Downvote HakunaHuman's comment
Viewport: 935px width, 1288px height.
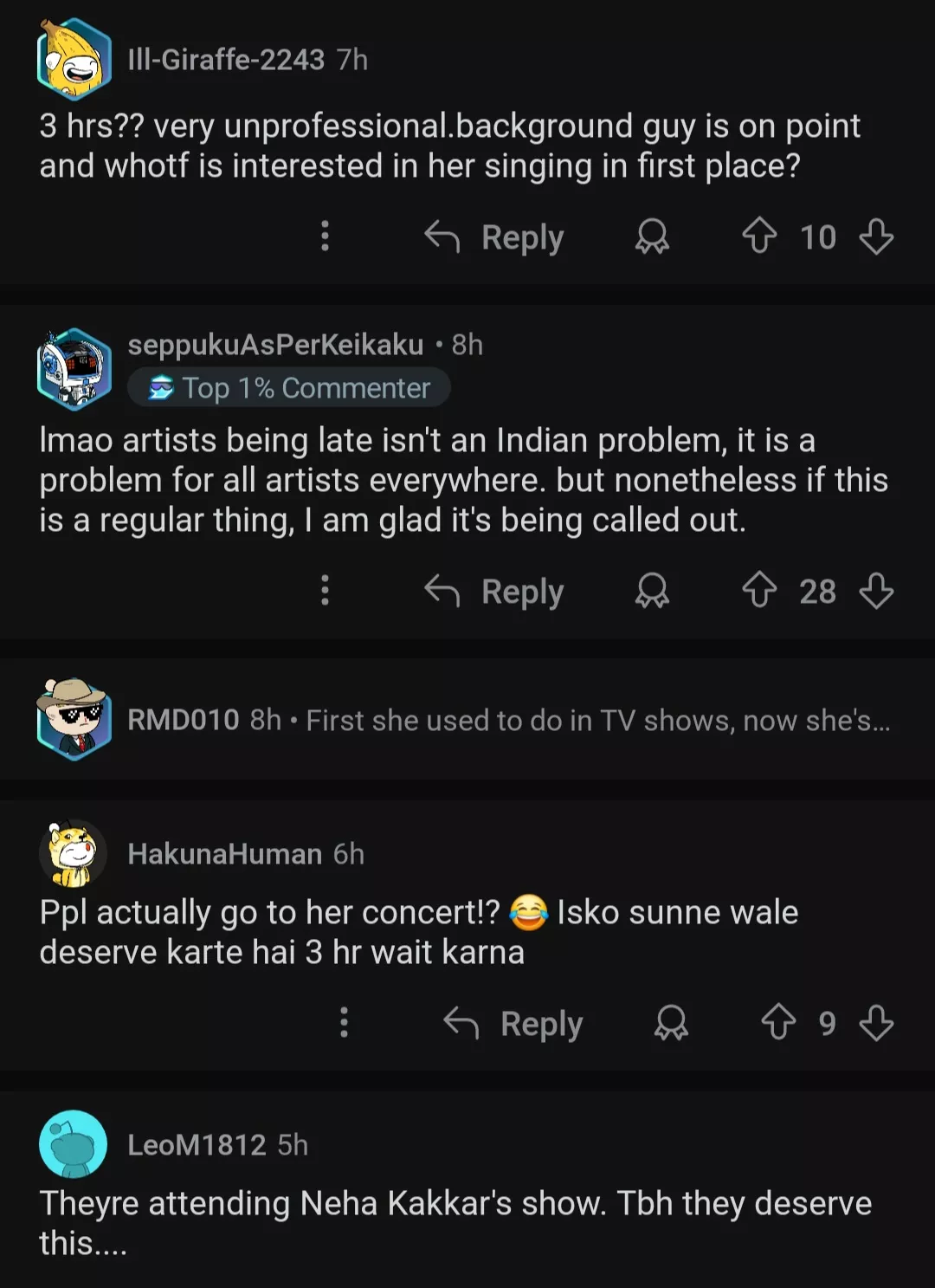pyautogui.click(x=876, y=1022)
